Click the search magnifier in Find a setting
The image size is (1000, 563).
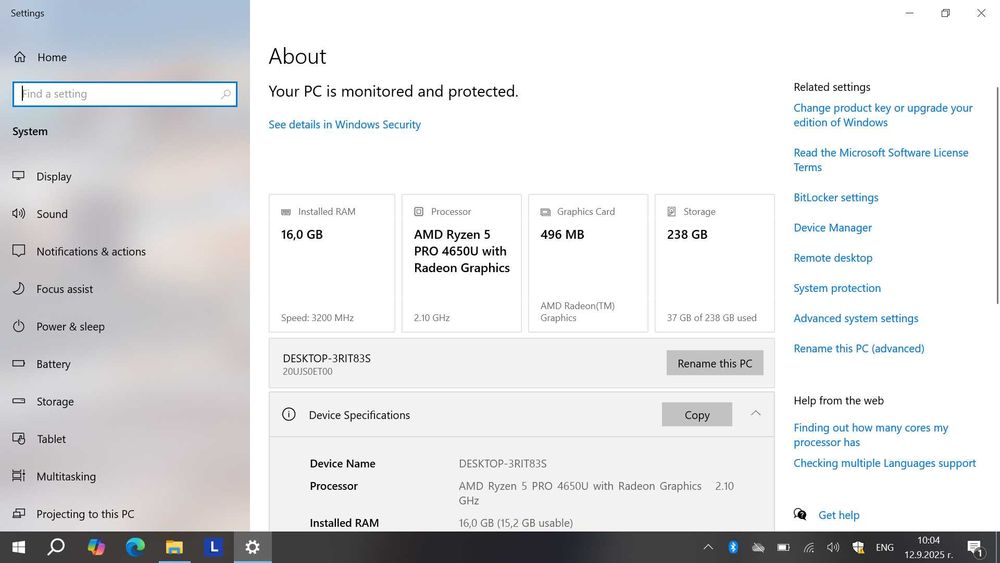(x=226, y=94)
